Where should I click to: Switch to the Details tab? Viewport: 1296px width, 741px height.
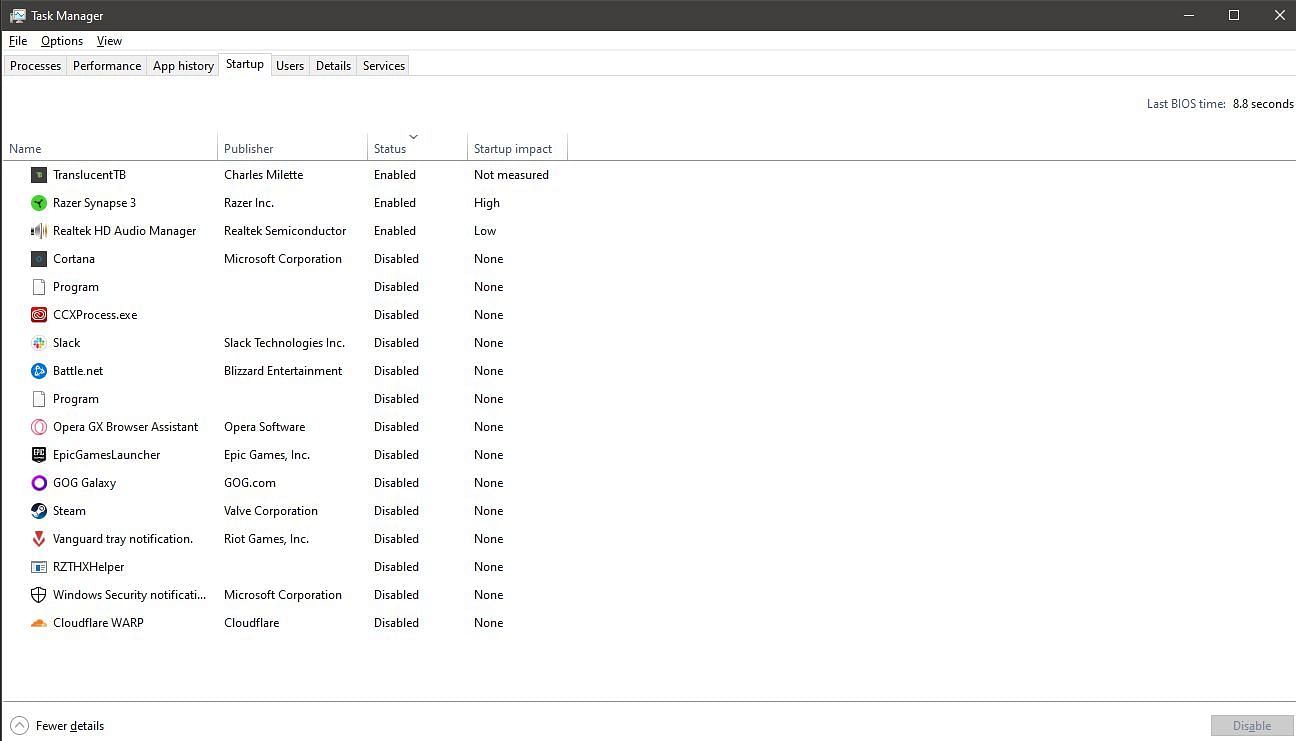tap(333, 66)
